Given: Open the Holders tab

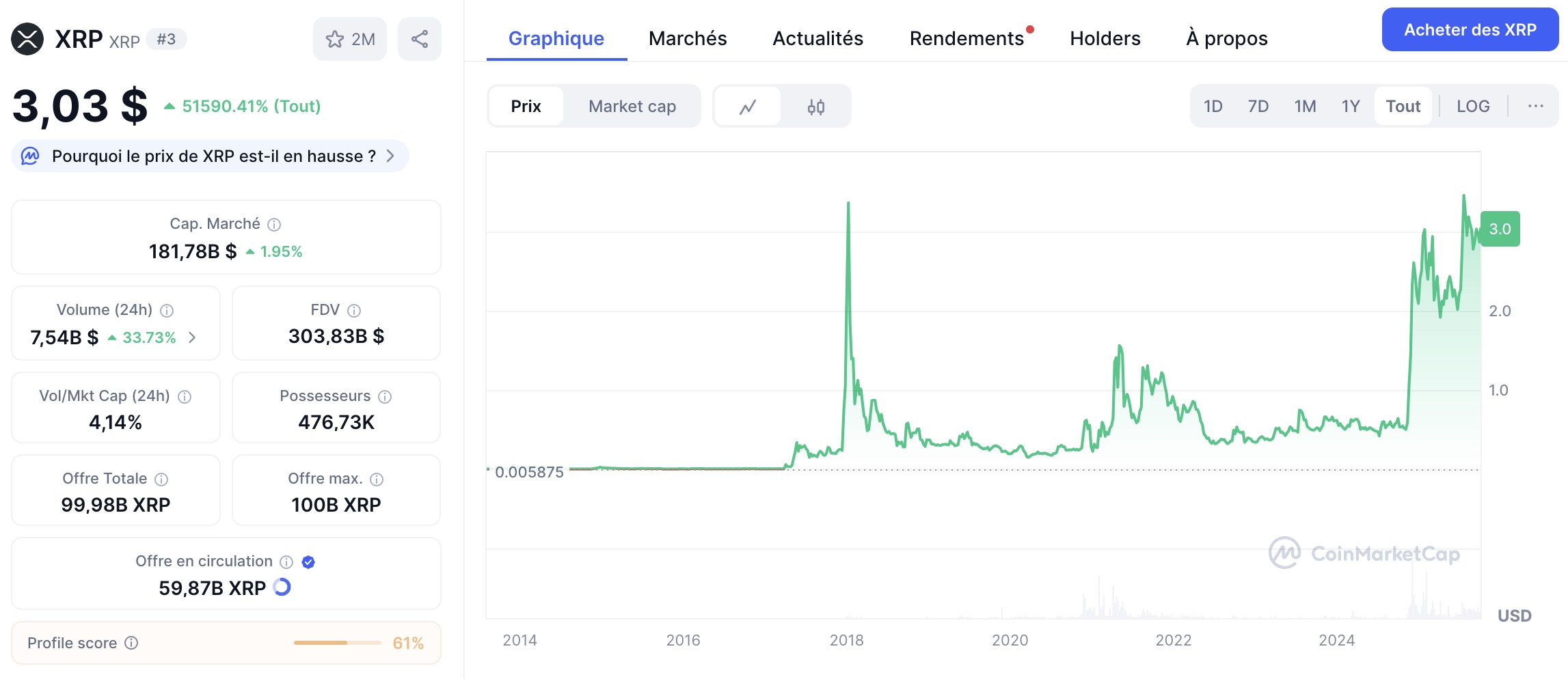Looking at the screenshot, I should coord(1105,38).
